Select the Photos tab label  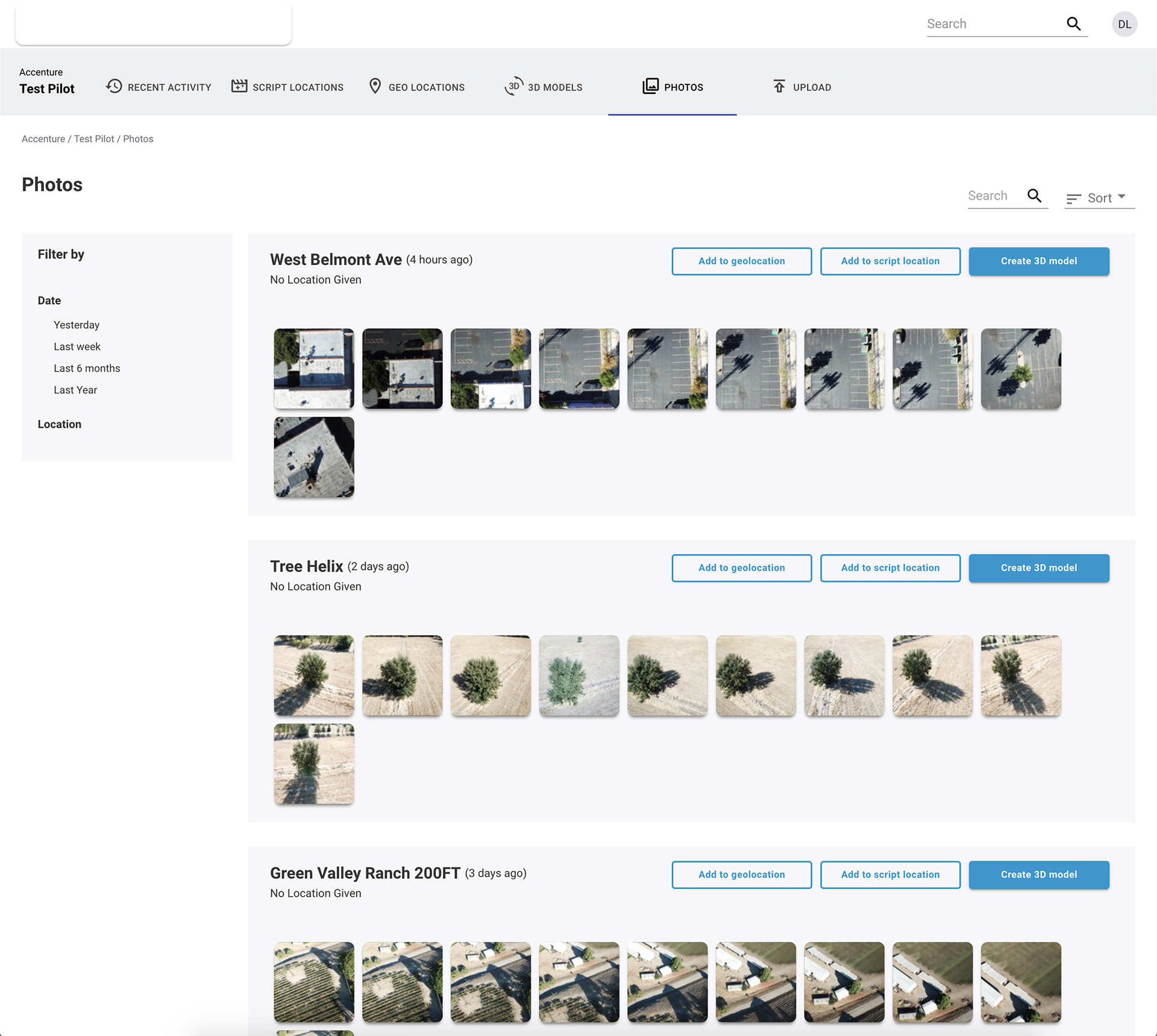click(683, 87)
